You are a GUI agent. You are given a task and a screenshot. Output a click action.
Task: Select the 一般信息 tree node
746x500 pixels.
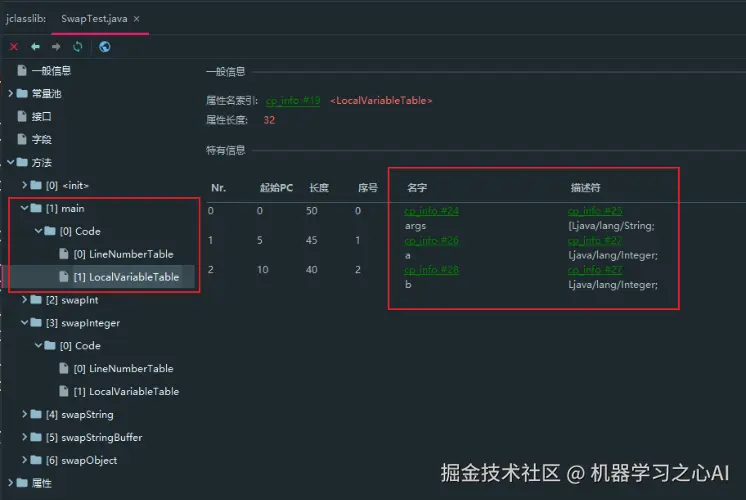click(x=51, y=71)
